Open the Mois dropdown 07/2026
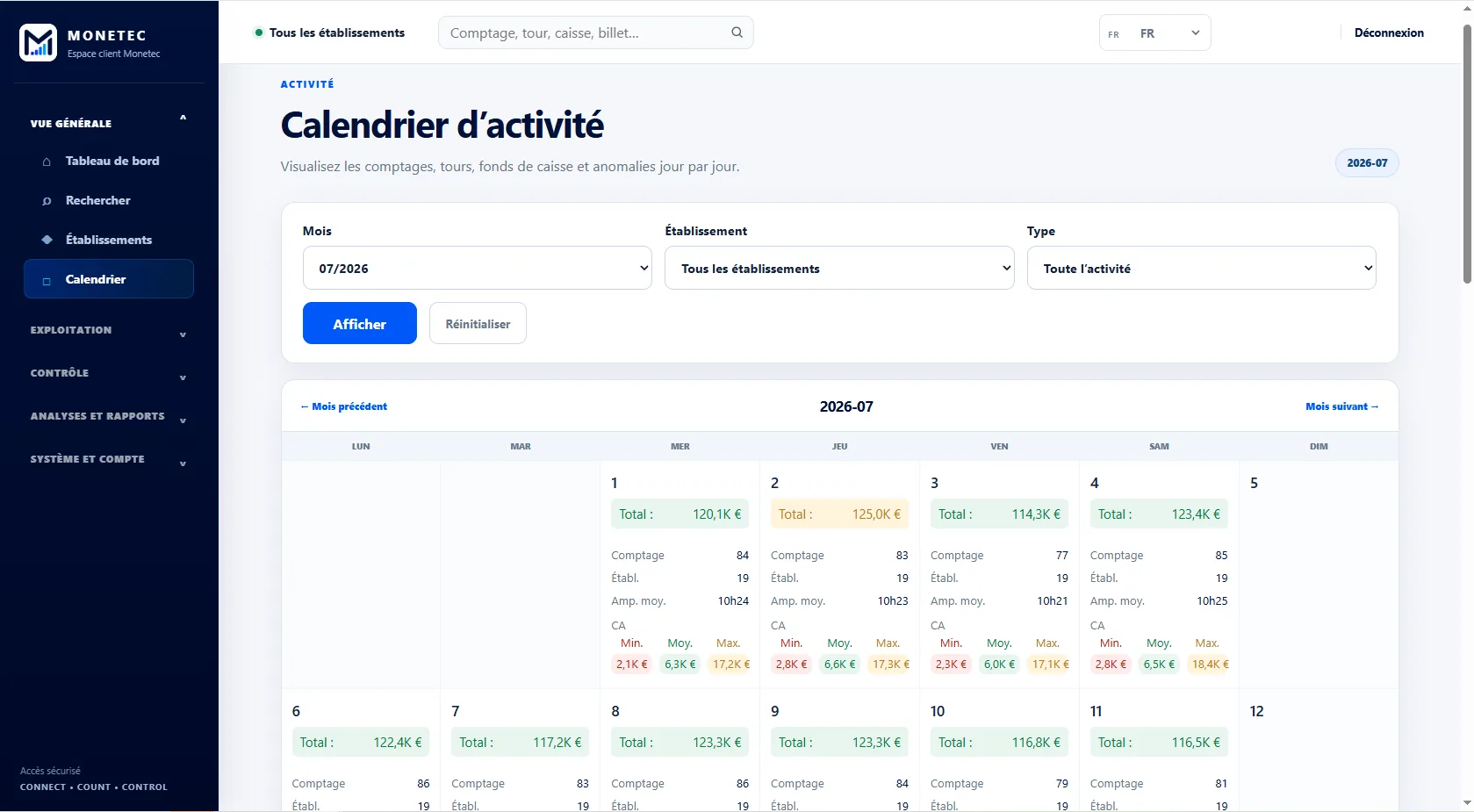 [x=478, y=268]
